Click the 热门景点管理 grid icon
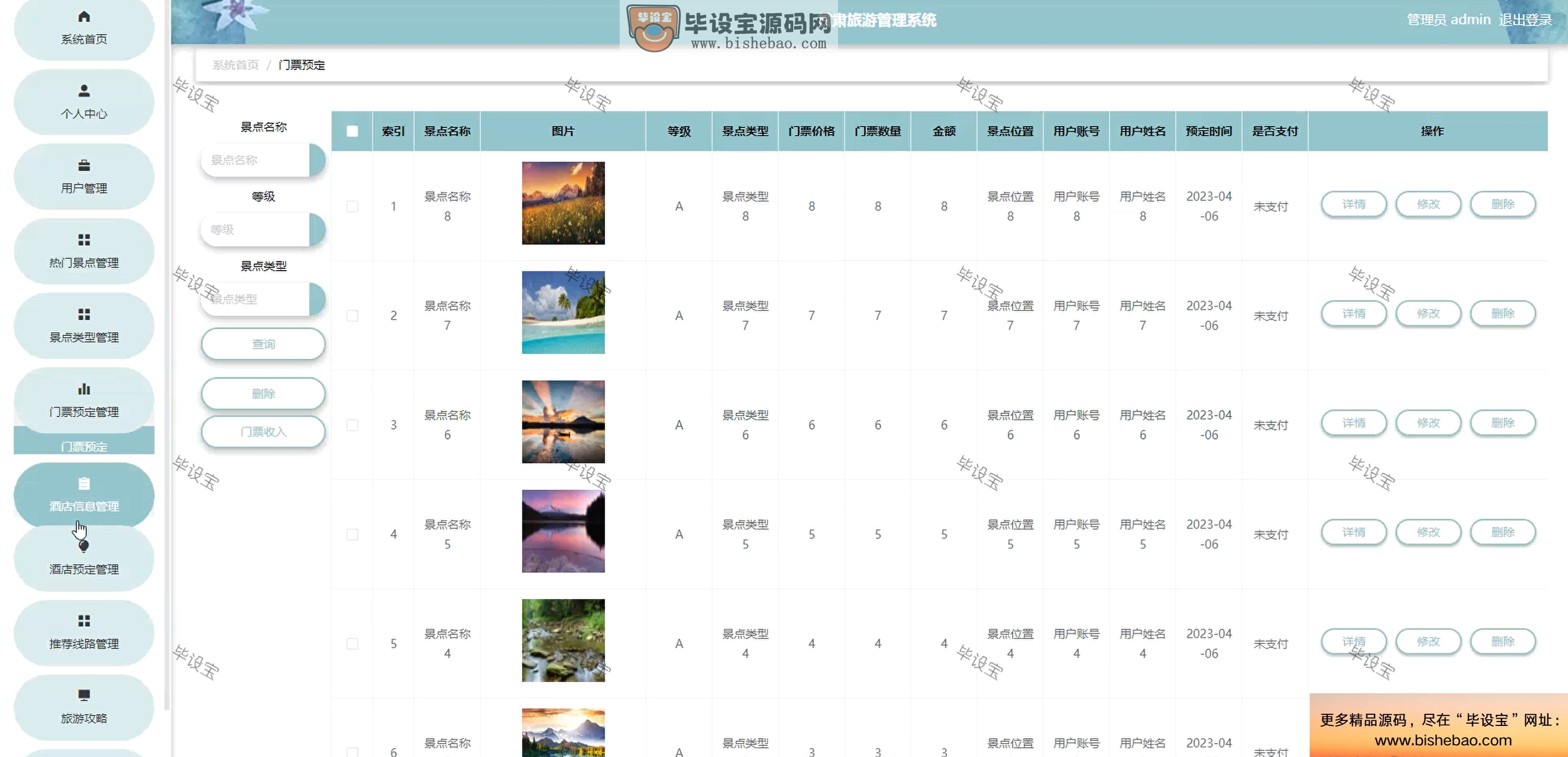Screen dimensions: 1568x757 click(x=84, y=240)
